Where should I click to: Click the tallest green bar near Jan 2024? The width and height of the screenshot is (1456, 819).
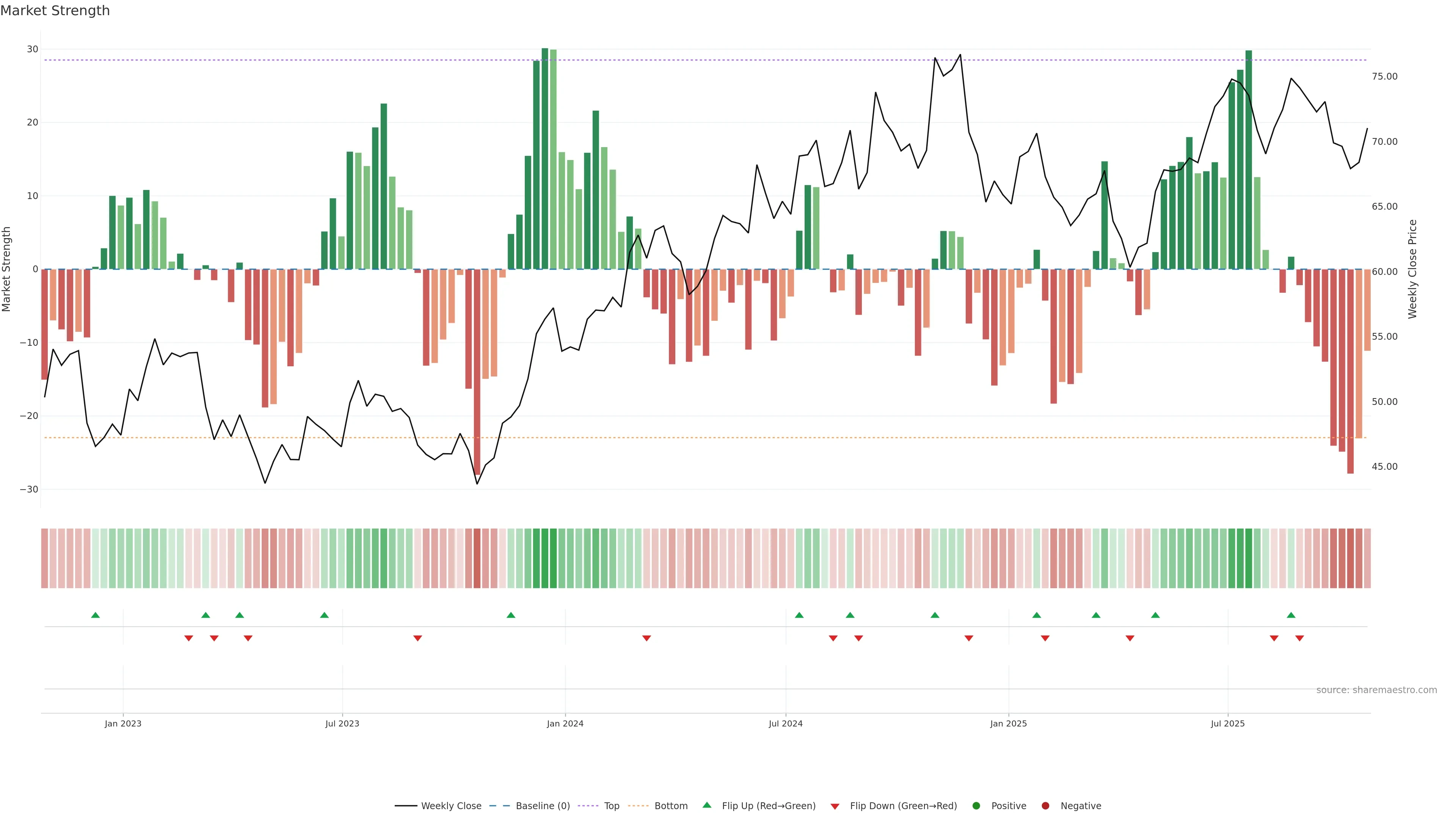(x=545, y=158)
